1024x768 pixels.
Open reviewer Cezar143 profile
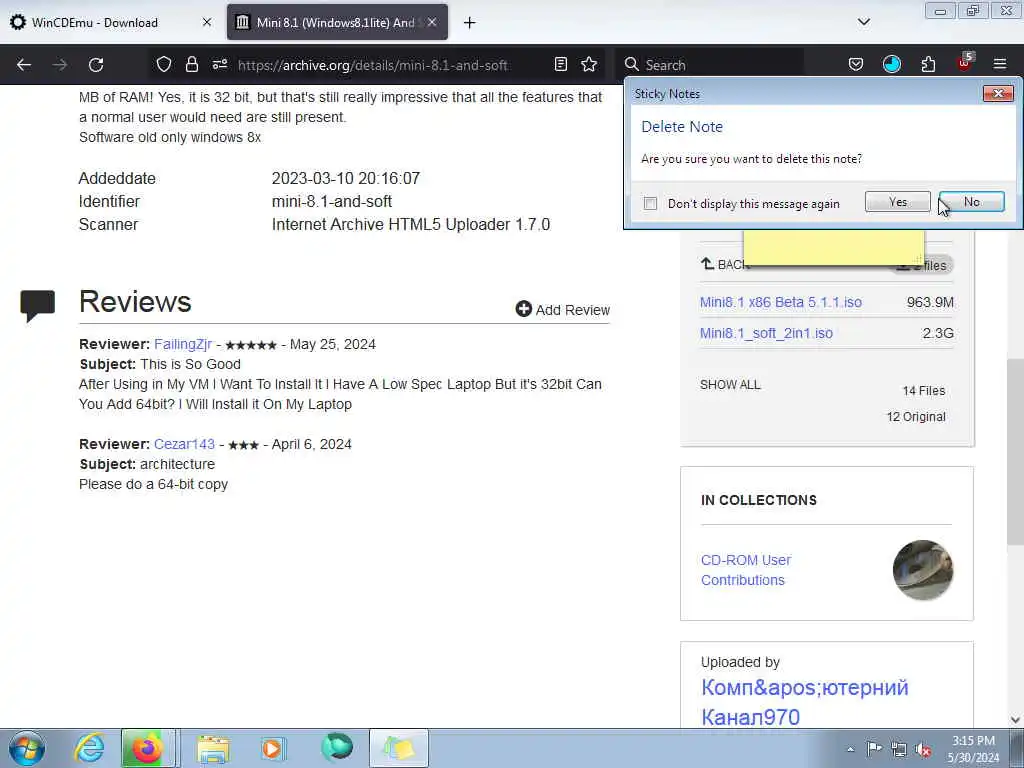click(x=184, y=444)
